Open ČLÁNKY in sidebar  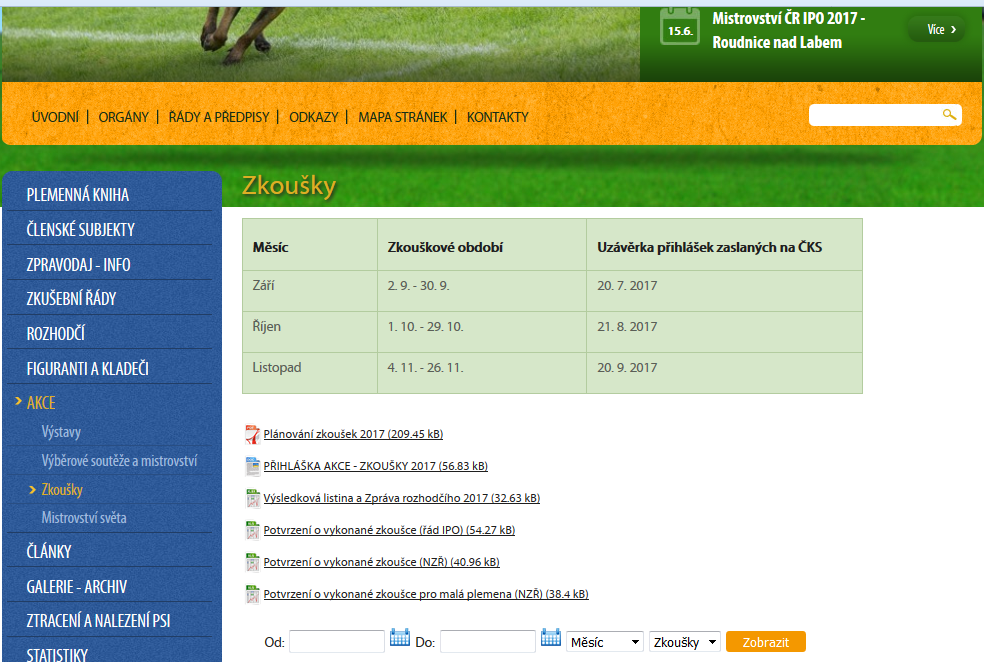coord(49,552)
